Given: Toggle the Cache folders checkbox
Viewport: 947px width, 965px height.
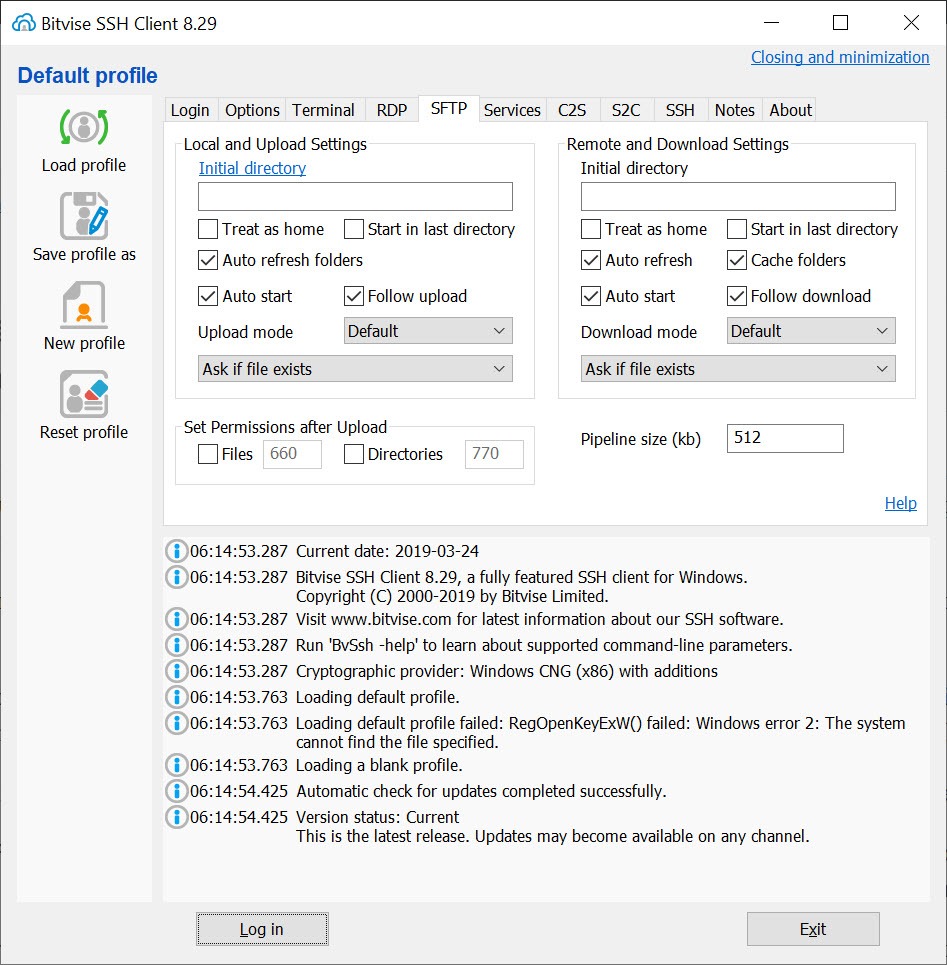Looking at the screenshot, I should 737,260.
